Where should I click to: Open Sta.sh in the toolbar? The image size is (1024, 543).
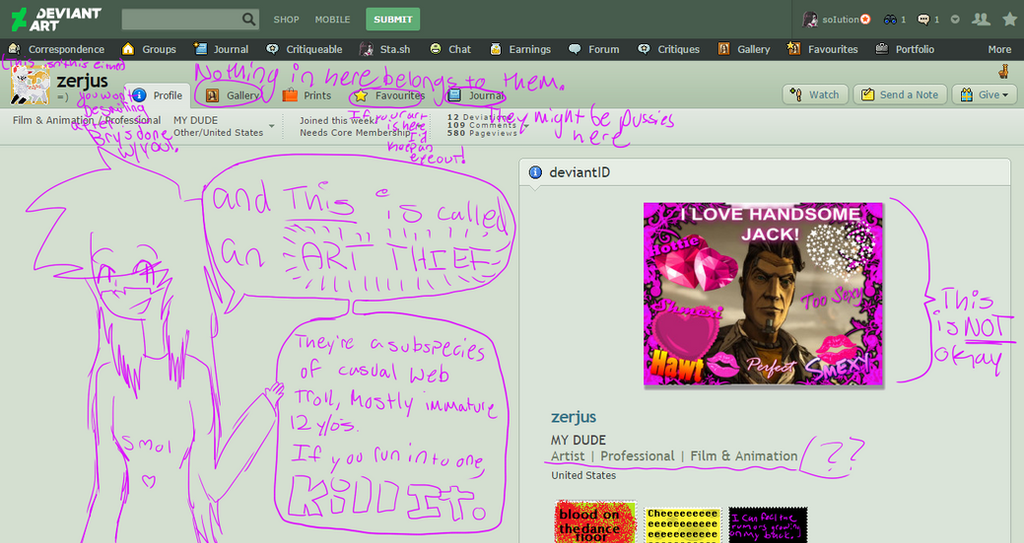coord(385,49)
